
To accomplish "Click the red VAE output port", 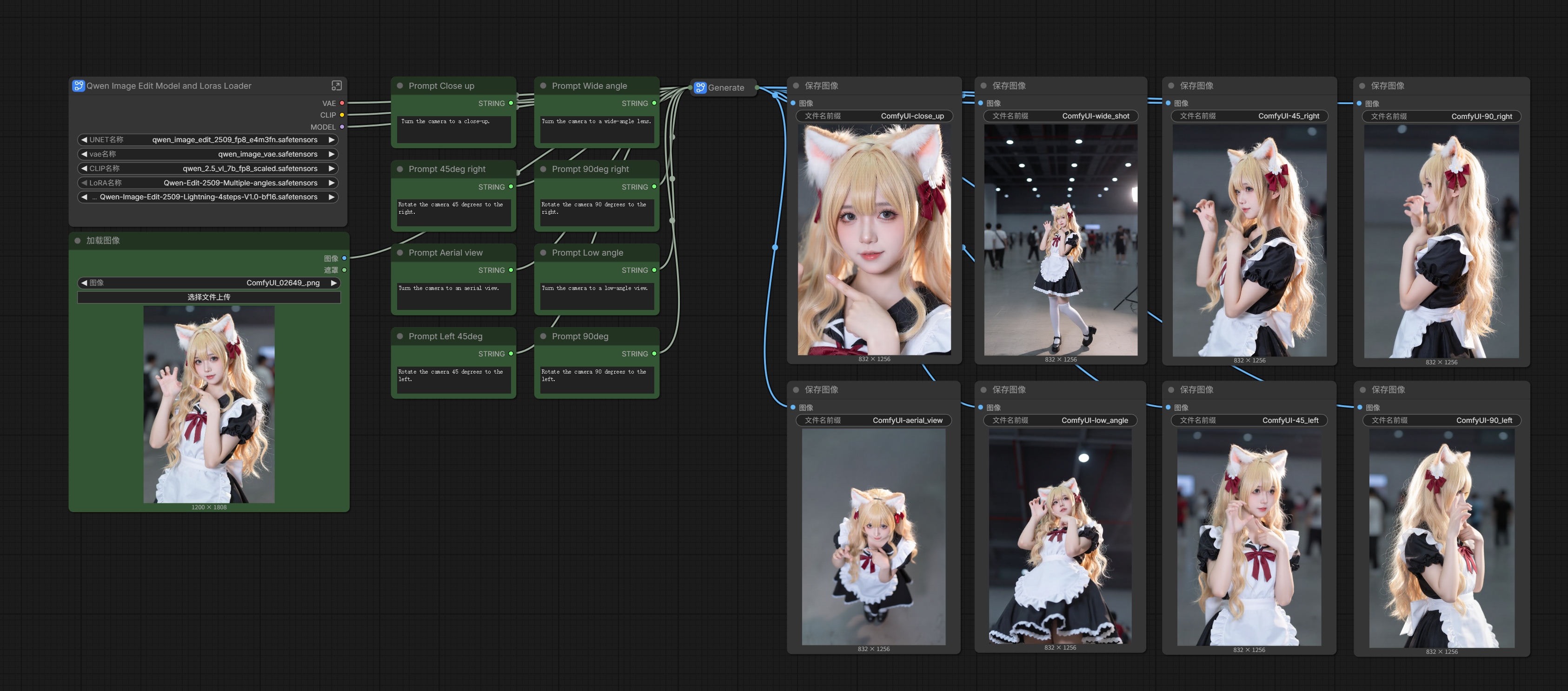I will pos(342,104).
